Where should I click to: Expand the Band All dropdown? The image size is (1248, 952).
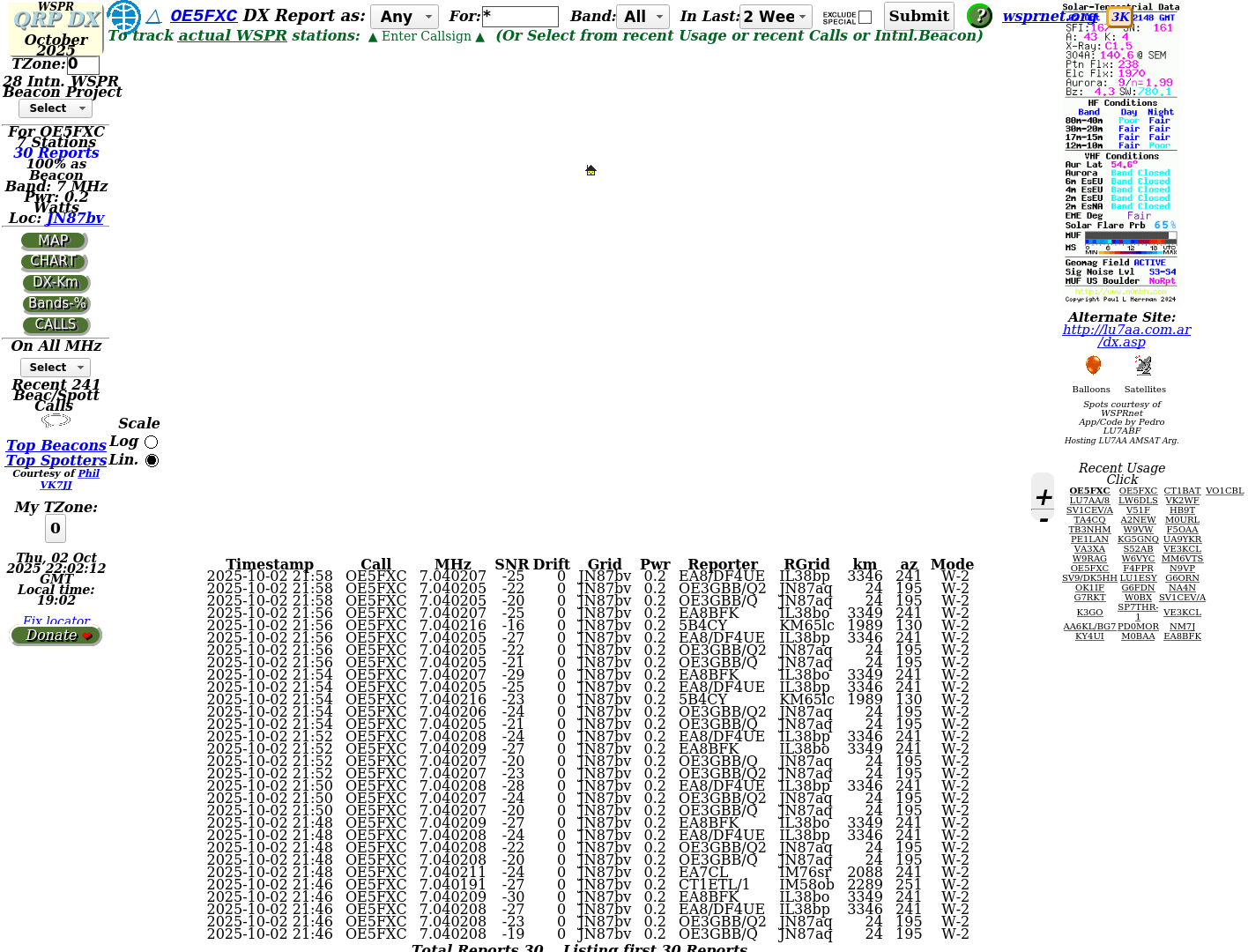tap(643, 17)
